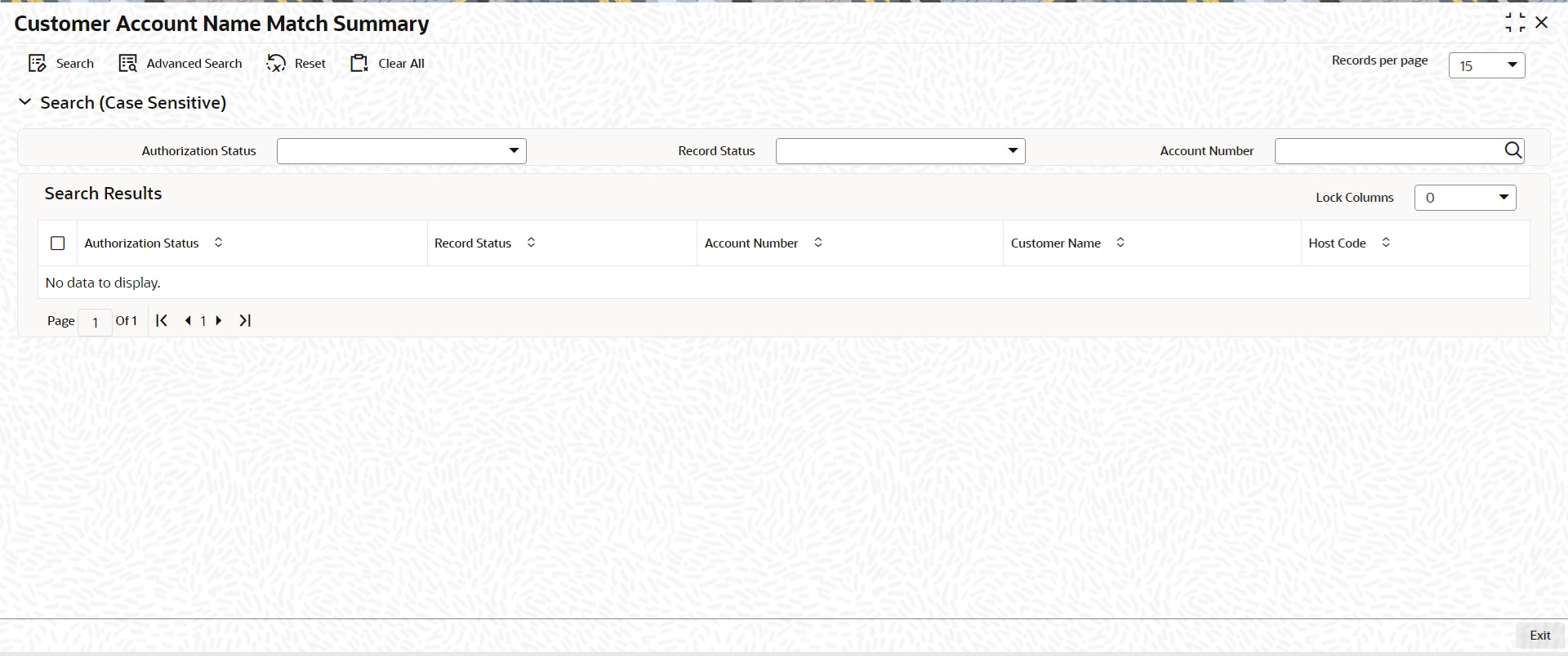Go to the next results page

tap(219, 321)
